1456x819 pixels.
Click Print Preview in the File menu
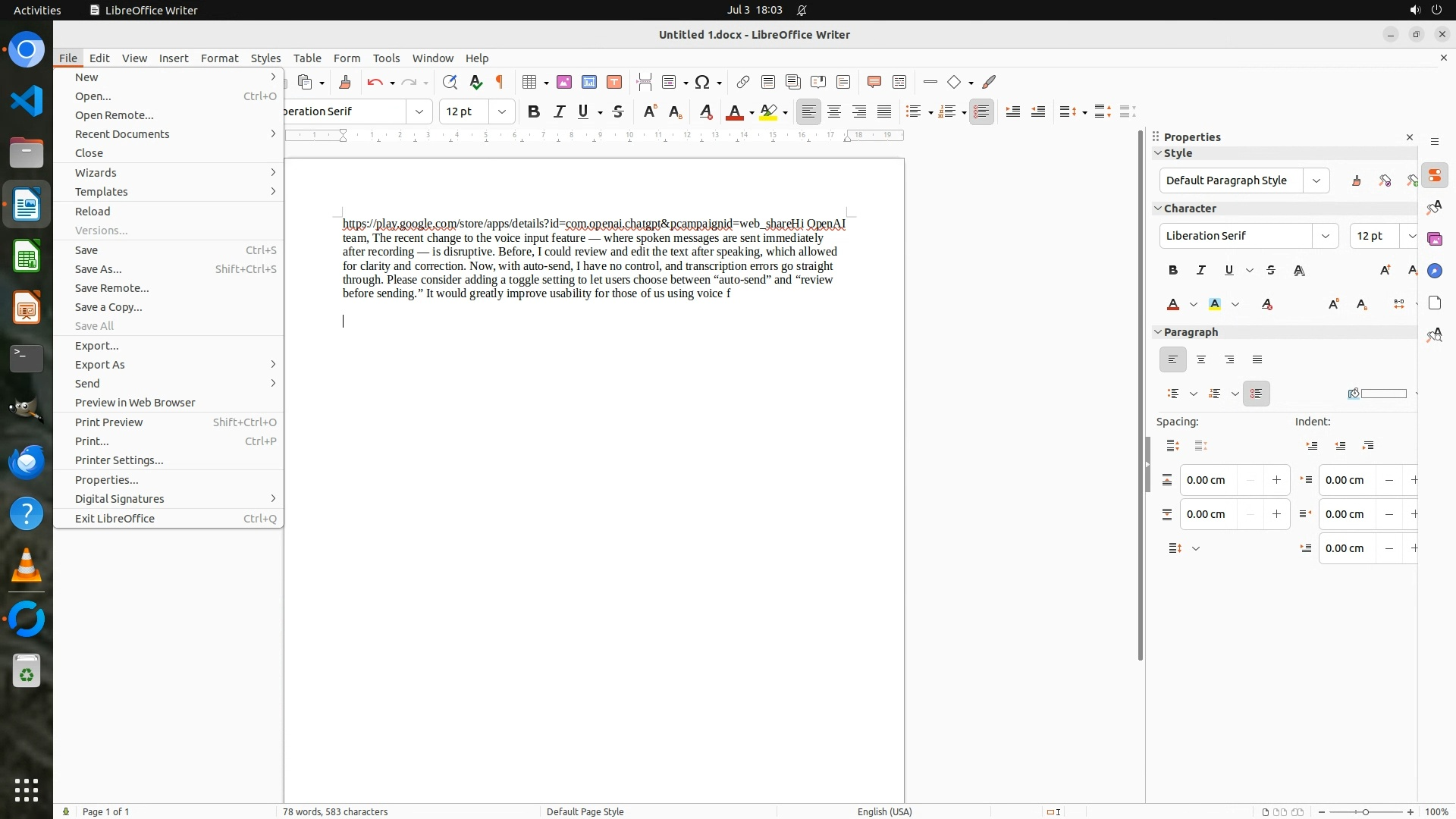click(x=109, y=422)
